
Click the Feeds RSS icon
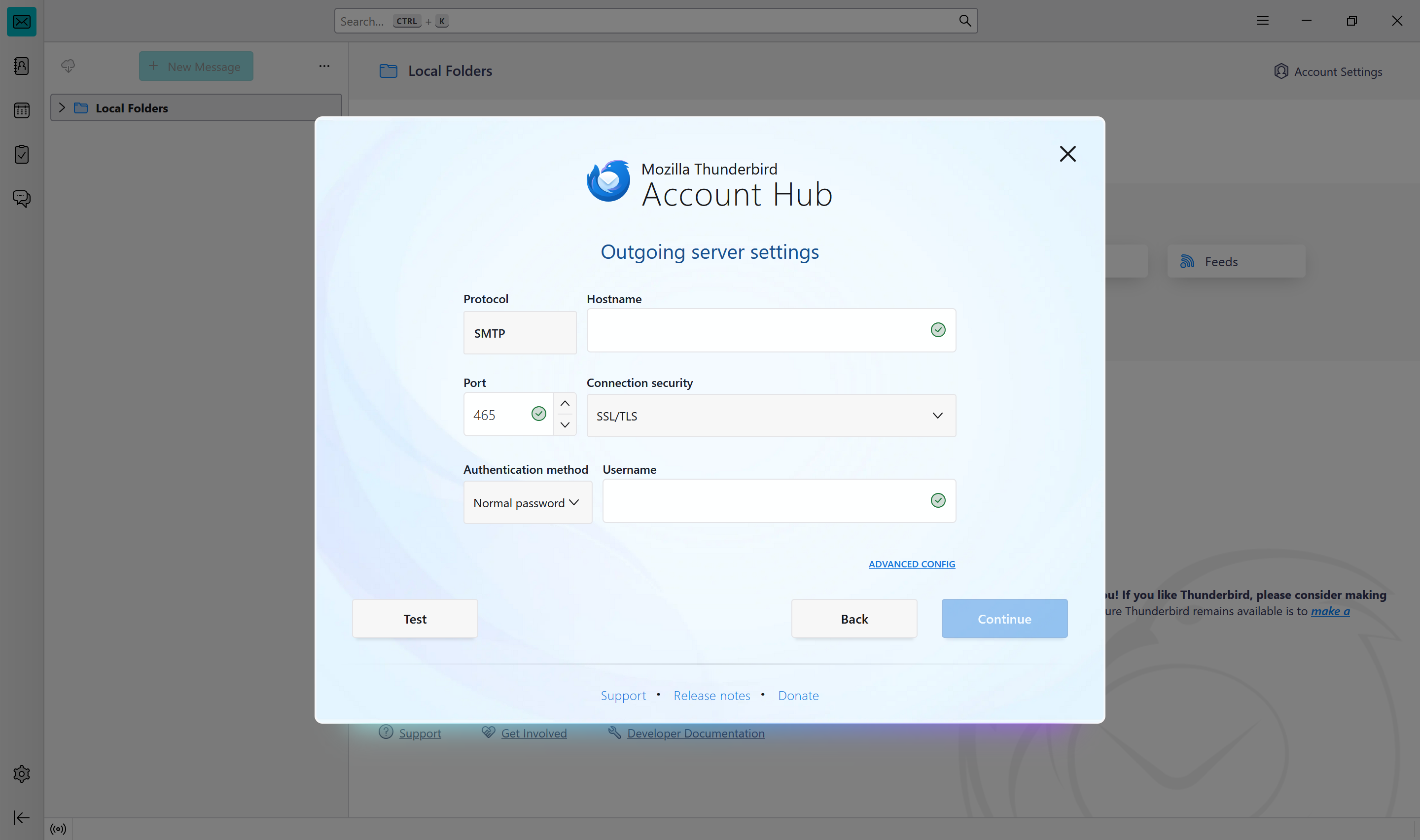(x=1187, y=261)
